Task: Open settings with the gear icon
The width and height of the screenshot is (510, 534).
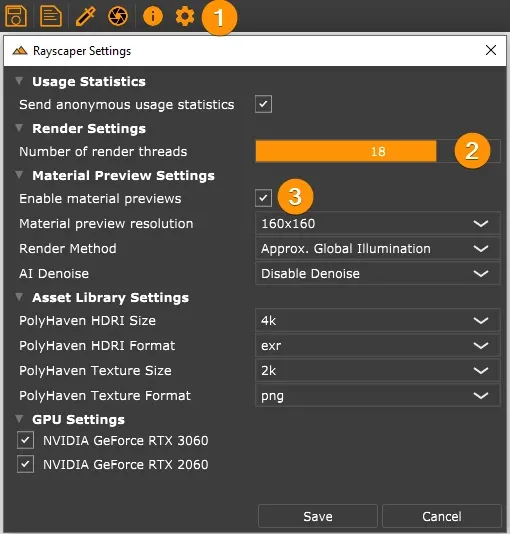Action: [185, 16]
